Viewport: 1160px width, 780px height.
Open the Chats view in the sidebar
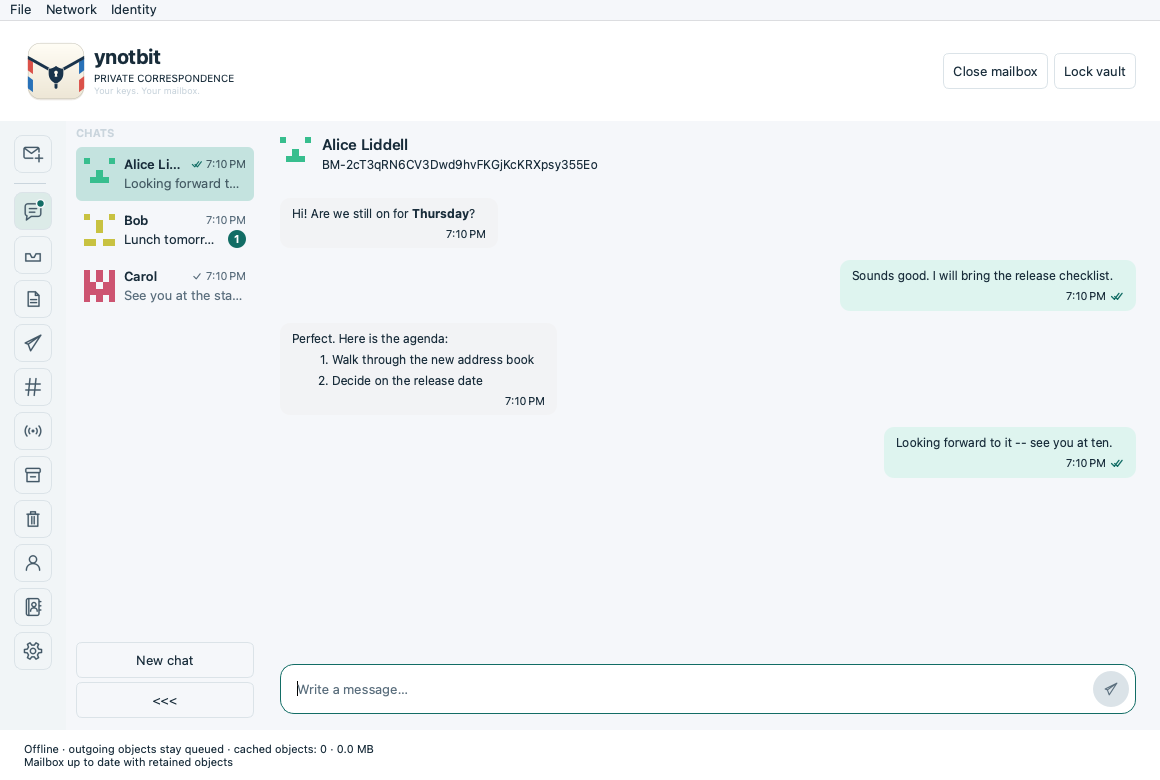[x=33, y=211]
